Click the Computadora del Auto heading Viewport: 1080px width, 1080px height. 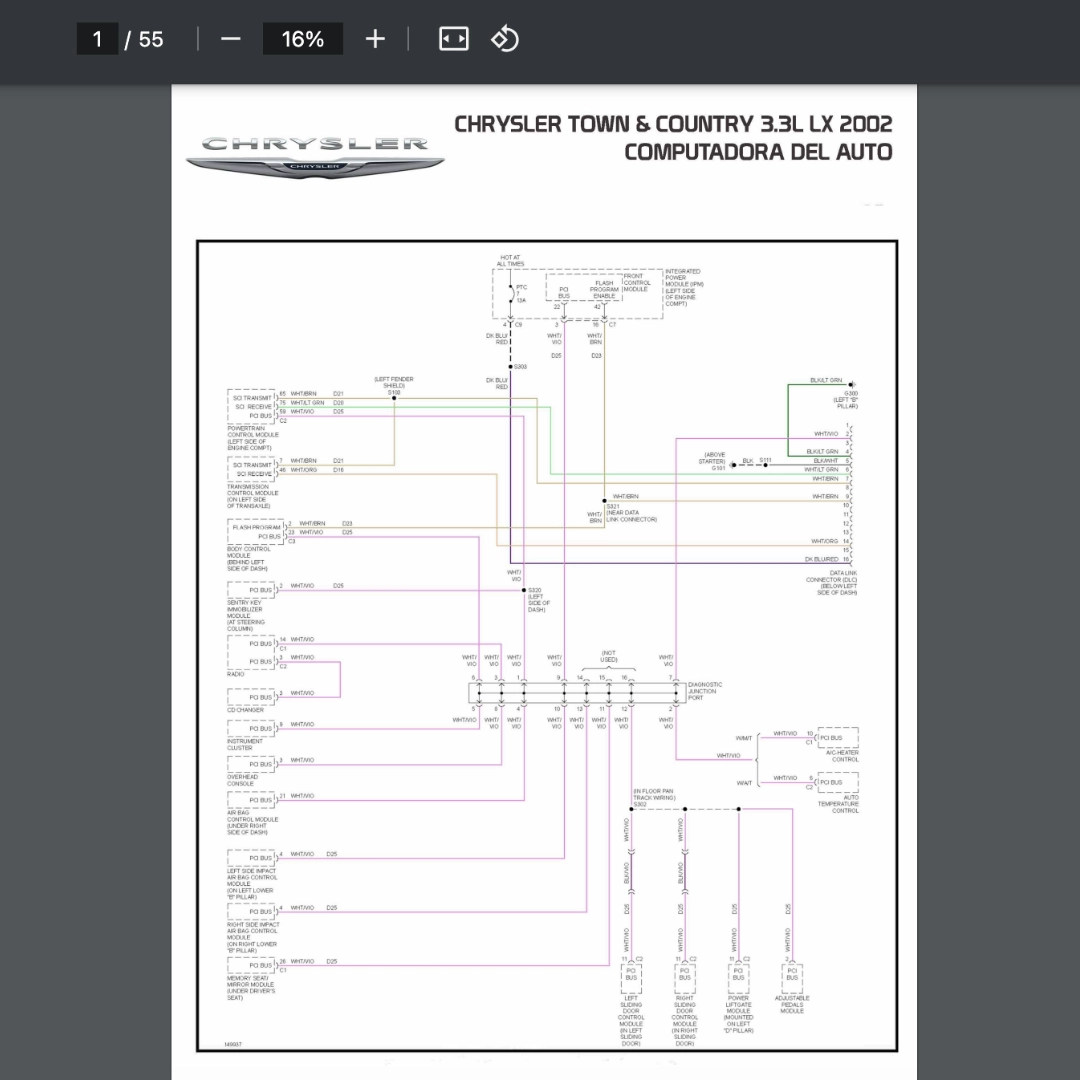pyautogui.click(x=758, y=152)
